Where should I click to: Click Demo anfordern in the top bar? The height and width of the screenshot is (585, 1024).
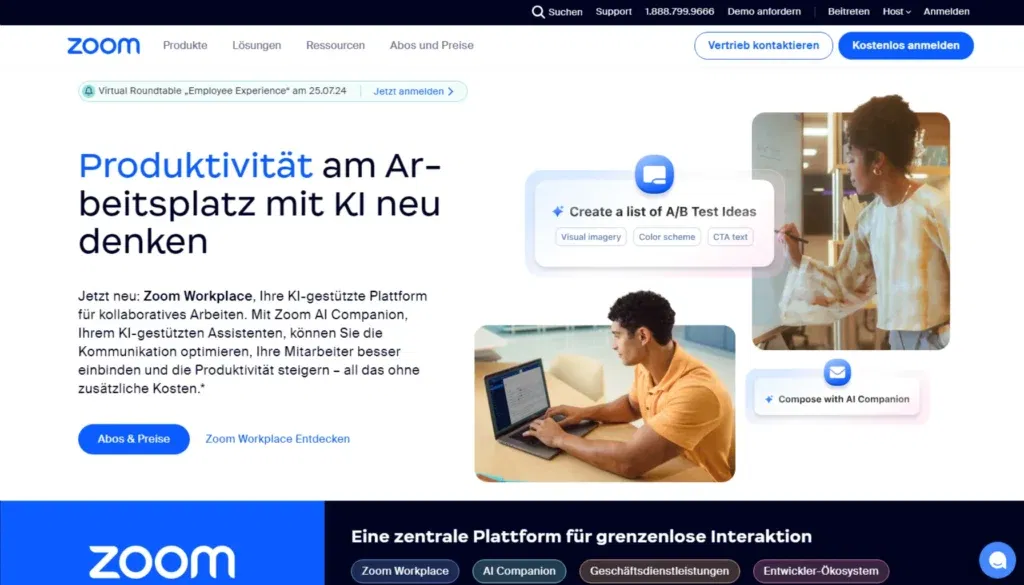pos(763,12)
